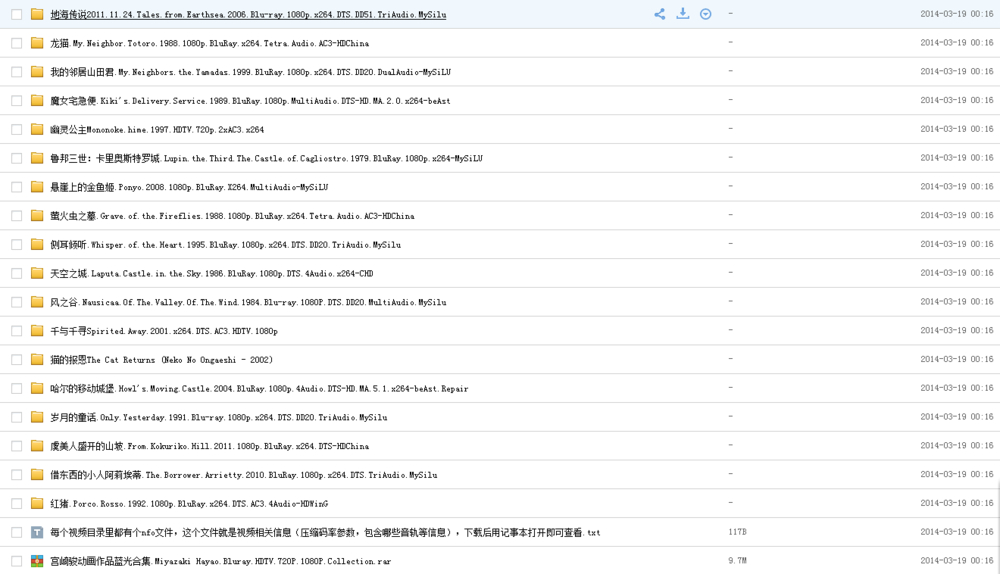Open Ponyo.2008.1080p folder name
This screenshot has width=1000, height=574.
click(189, 186)
